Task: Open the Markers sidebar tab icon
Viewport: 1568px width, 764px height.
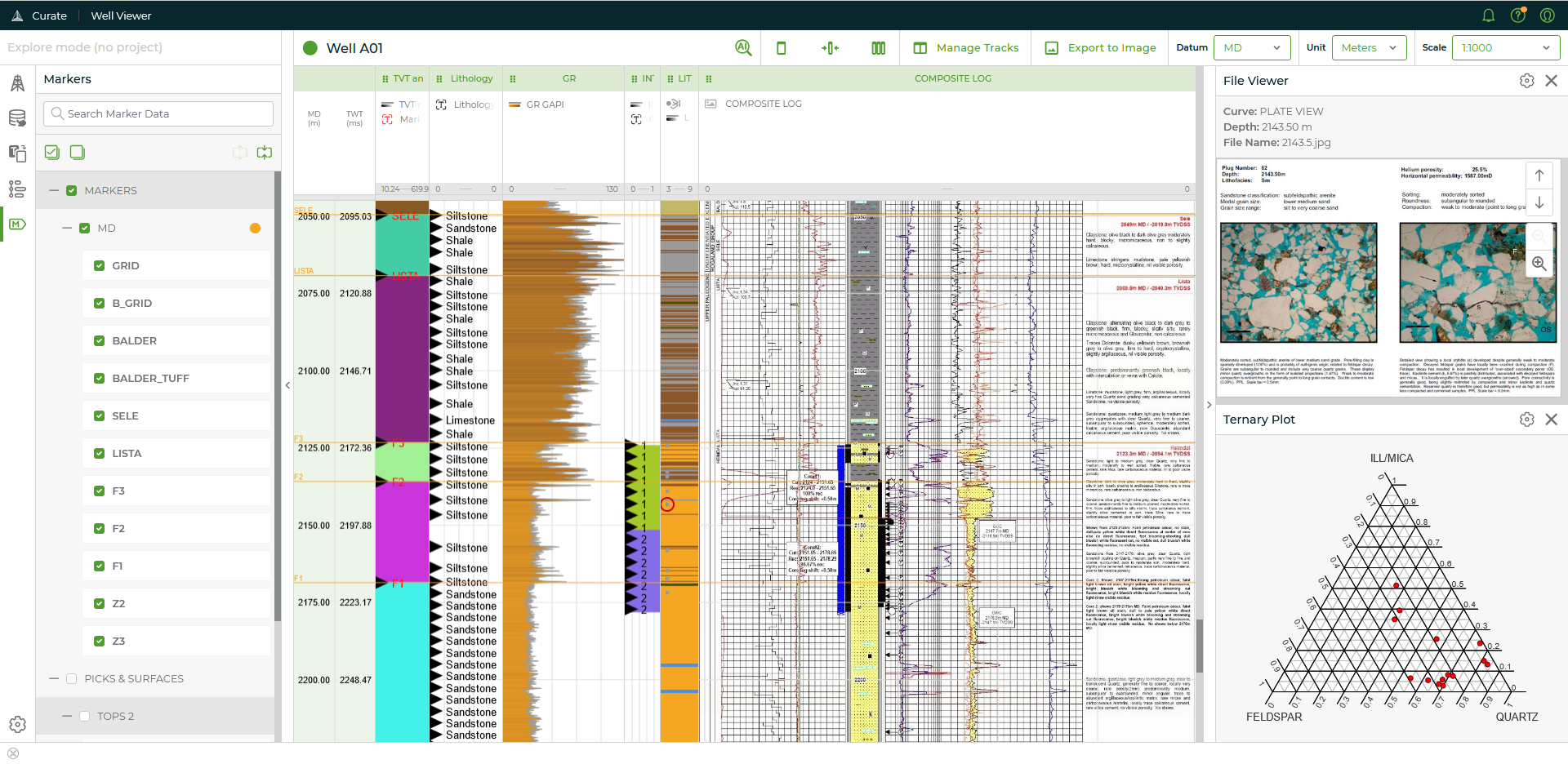Action: pyautogui.click(x=17, y=224)
